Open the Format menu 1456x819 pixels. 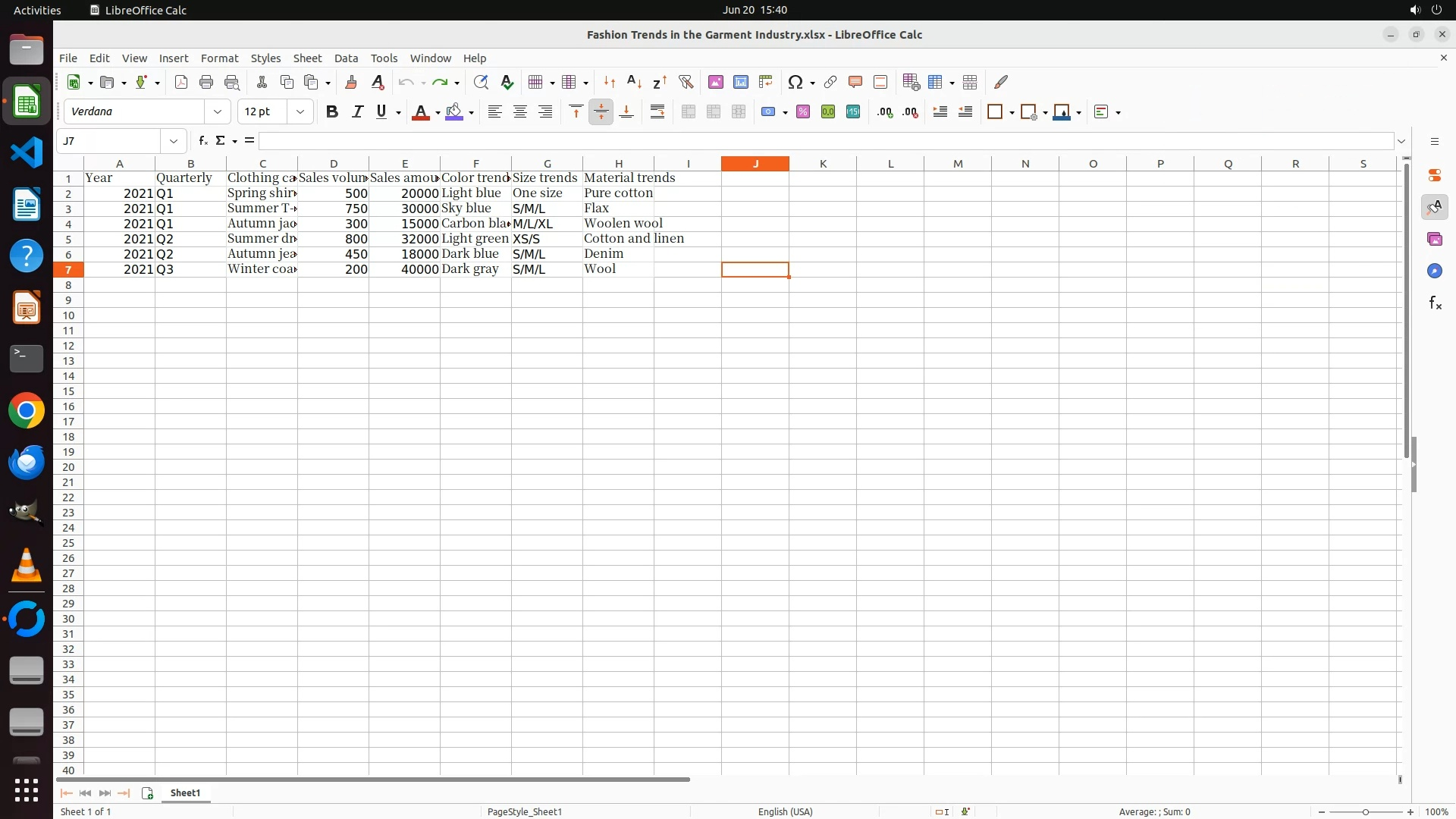[x=219, y=58]
